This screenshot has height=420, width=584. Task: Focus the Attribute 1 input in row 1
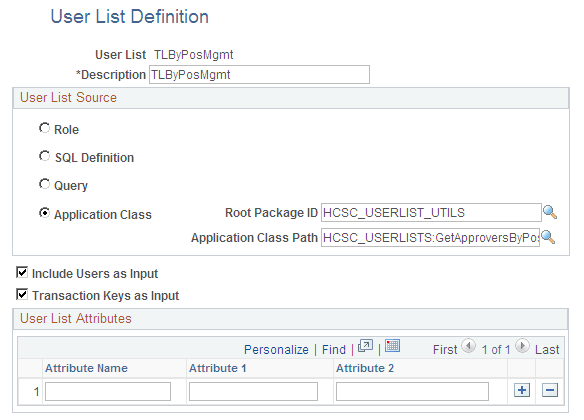coord(253,391)
